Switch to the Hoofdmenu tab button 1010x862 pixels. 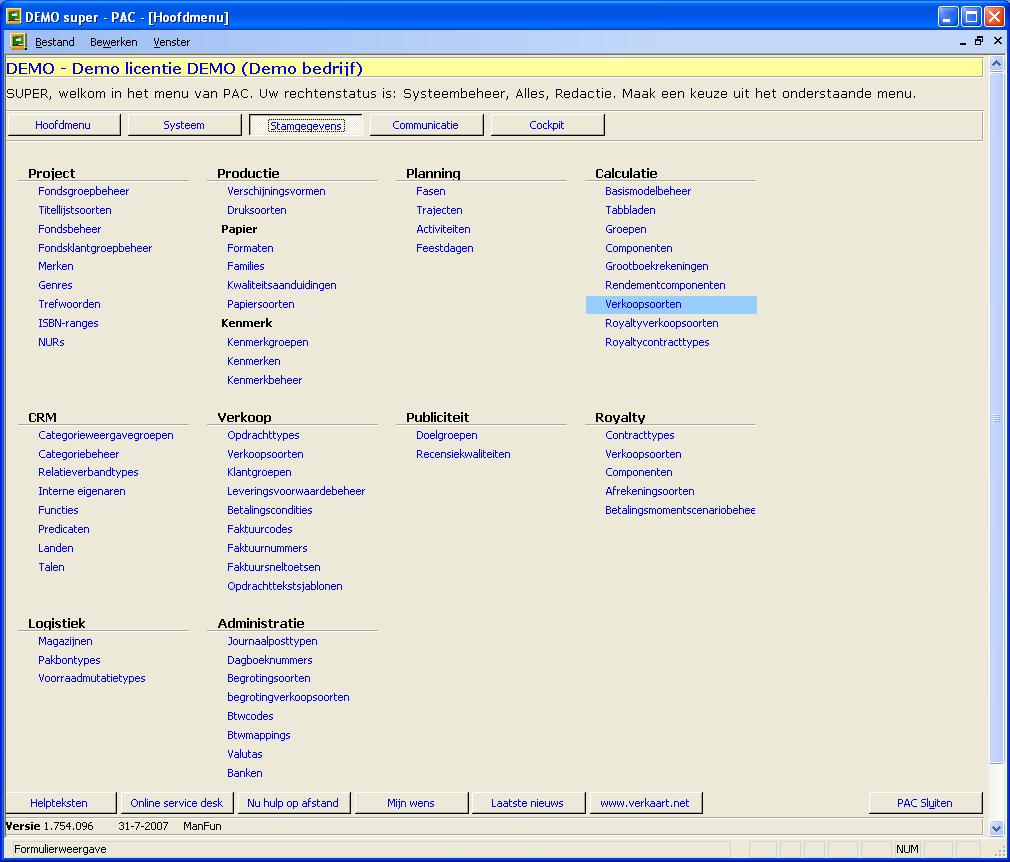[63, 125]
